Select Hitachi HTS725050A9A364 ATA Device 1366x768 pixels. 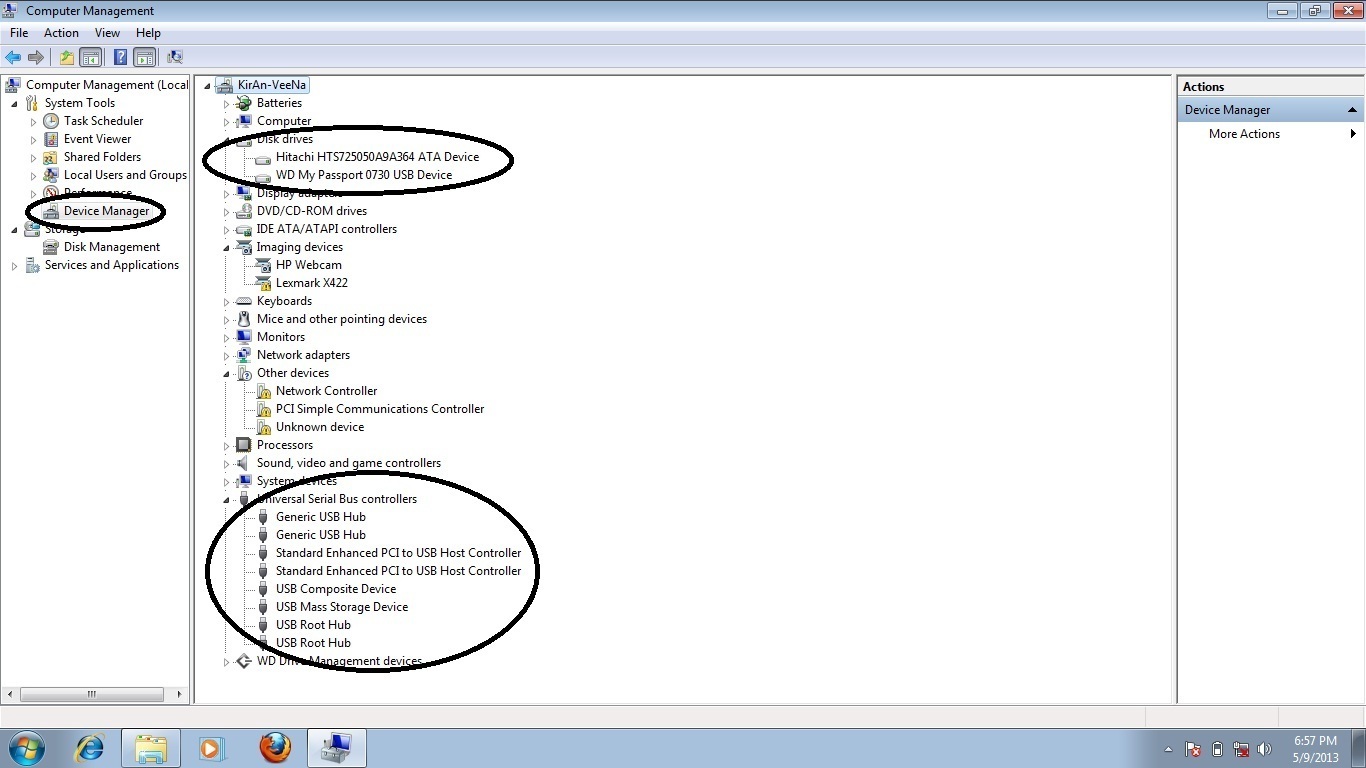pyautogui.click(x=377, y=157)
